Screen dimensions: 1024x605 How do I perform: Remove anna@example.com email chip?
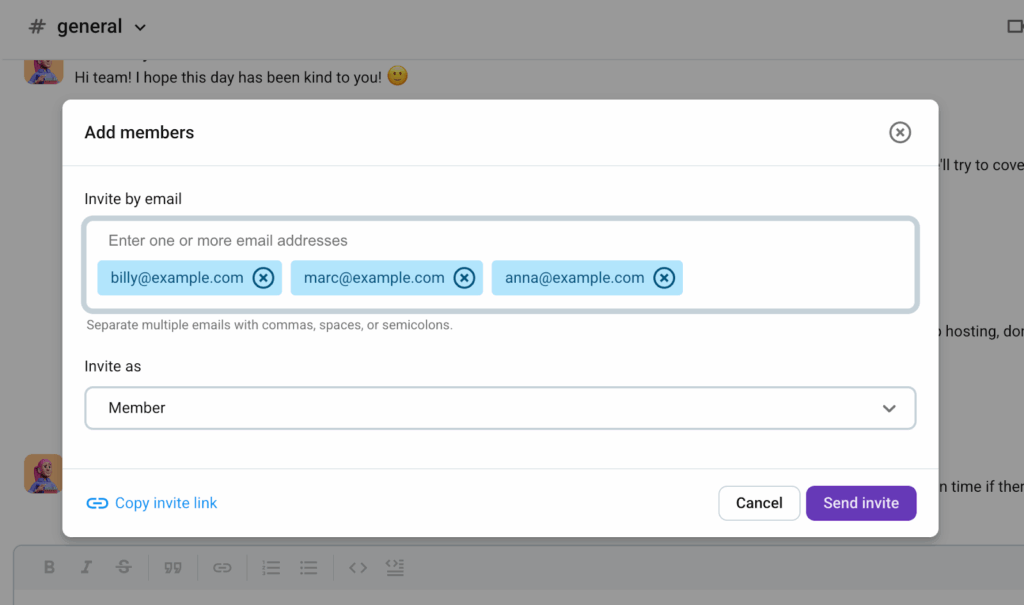pos(664,278)
